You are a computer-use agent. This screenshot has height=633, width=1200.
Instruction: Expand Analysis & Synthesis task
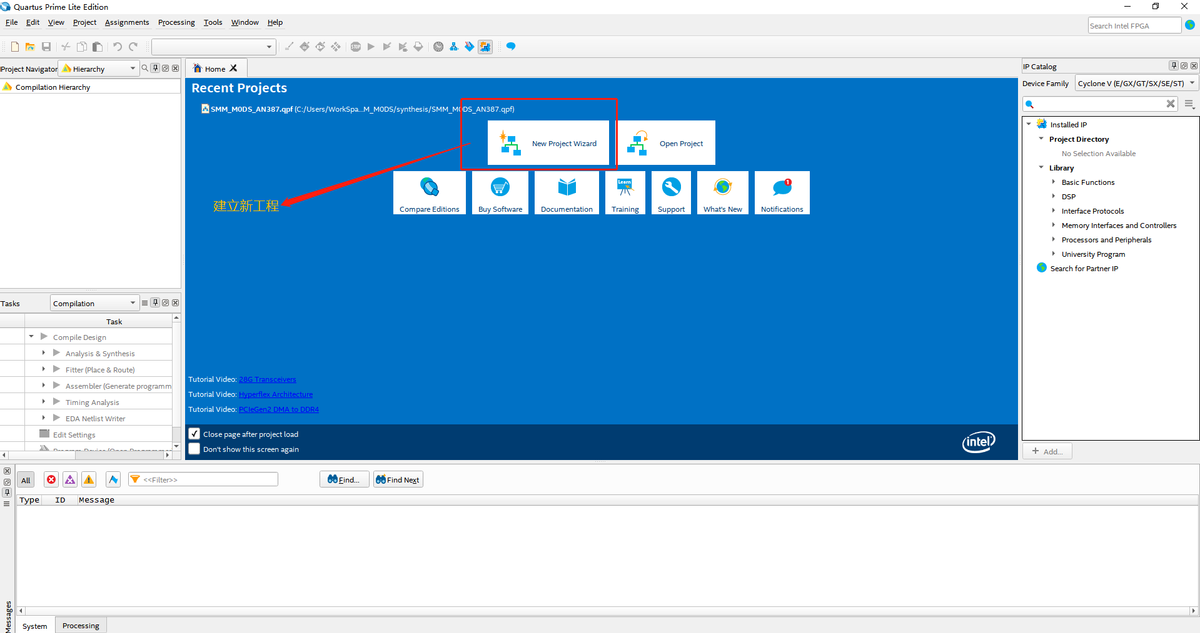click(x=44, y=353)
